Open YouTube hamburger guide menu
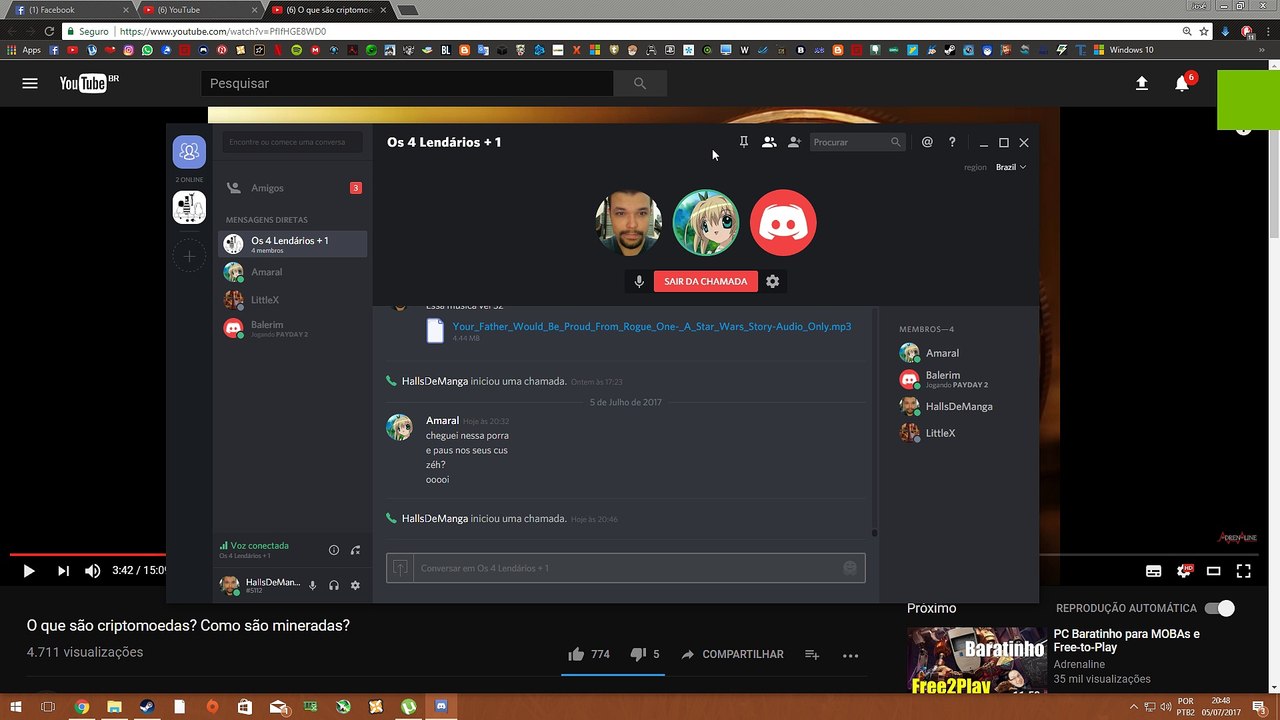 [30, 83]
